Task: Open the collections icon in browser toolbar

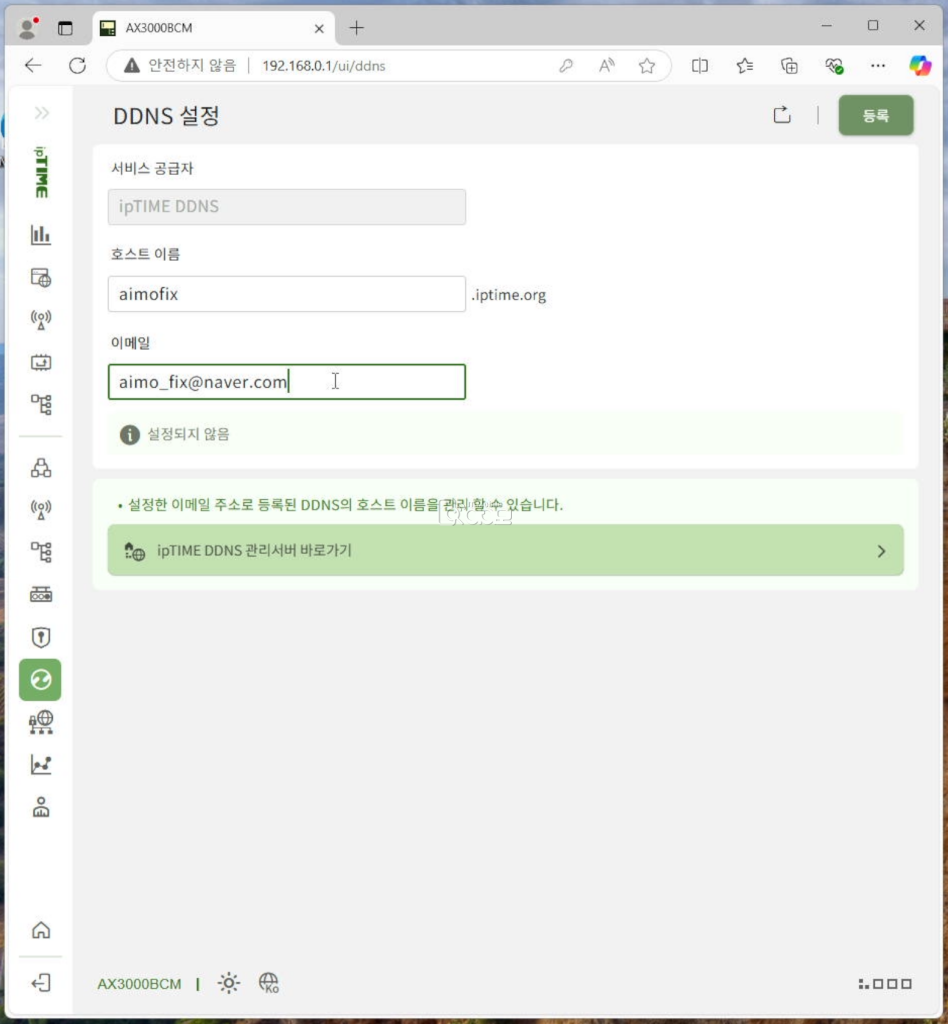Action: 789,65
